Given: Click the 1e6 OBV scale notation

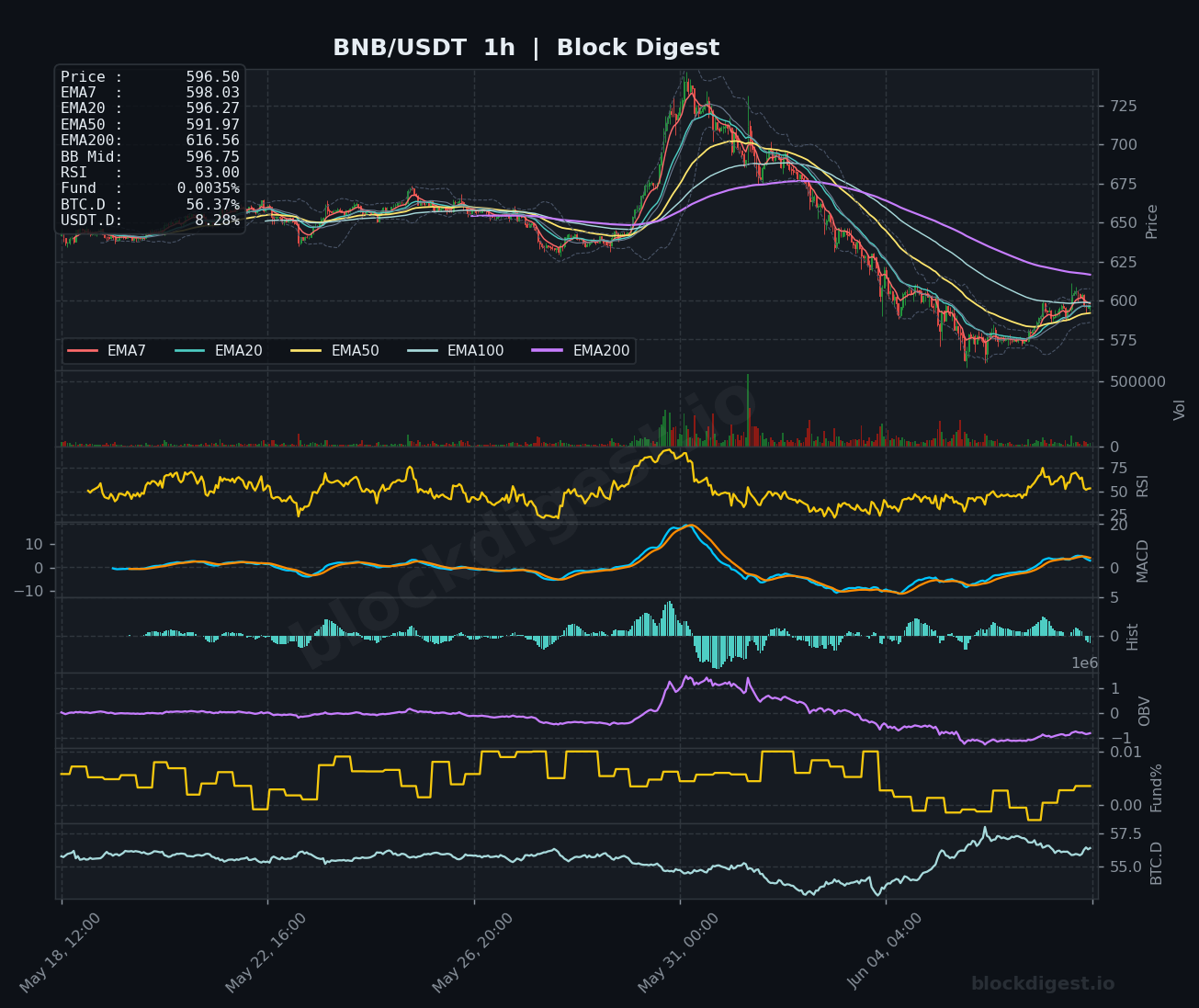Looking at the screenshot, I should pyautogui.click(x=1084, y=663).
